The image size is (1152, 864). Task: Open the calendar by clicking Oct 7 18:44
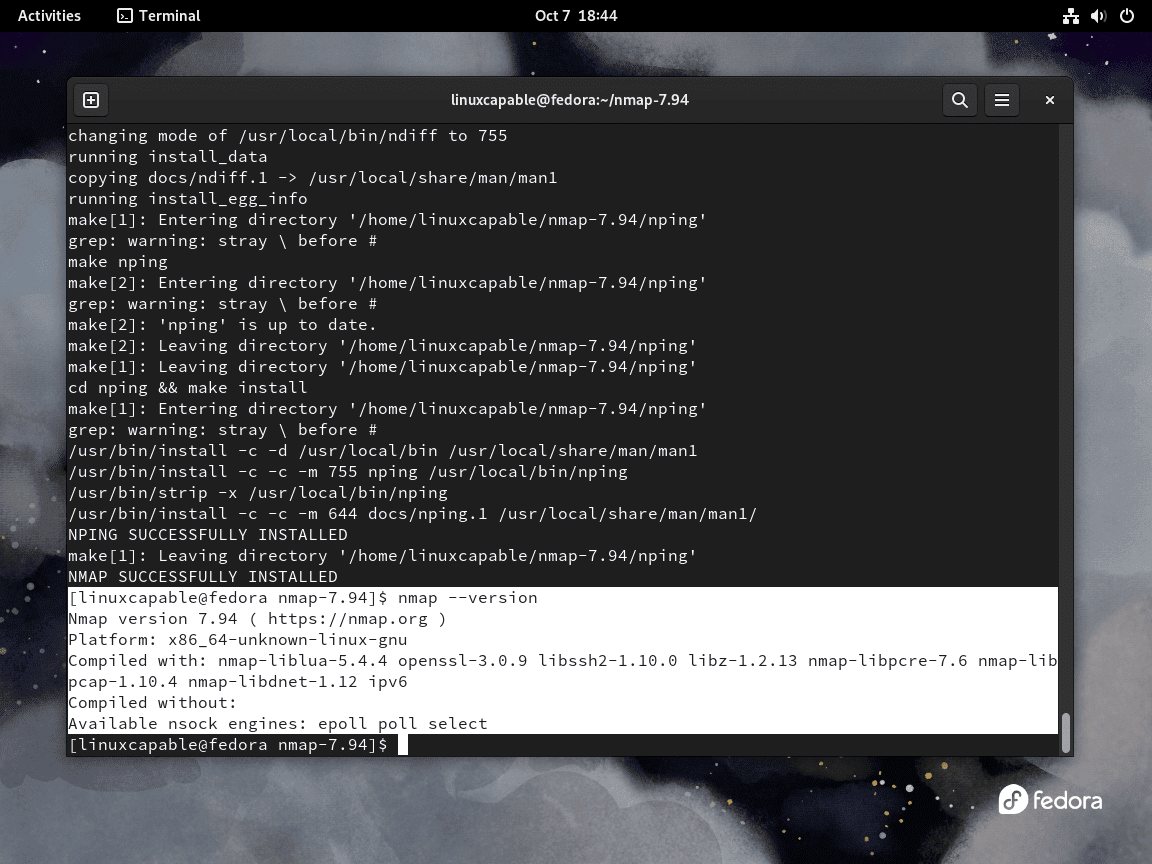tap(576, 15)
